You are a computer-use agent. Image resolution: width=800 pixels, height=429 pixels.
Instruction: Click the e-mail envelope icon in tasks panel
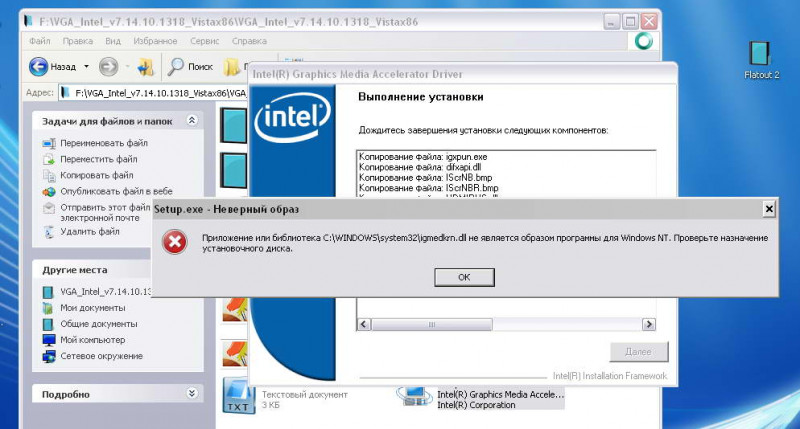point(49,208)
